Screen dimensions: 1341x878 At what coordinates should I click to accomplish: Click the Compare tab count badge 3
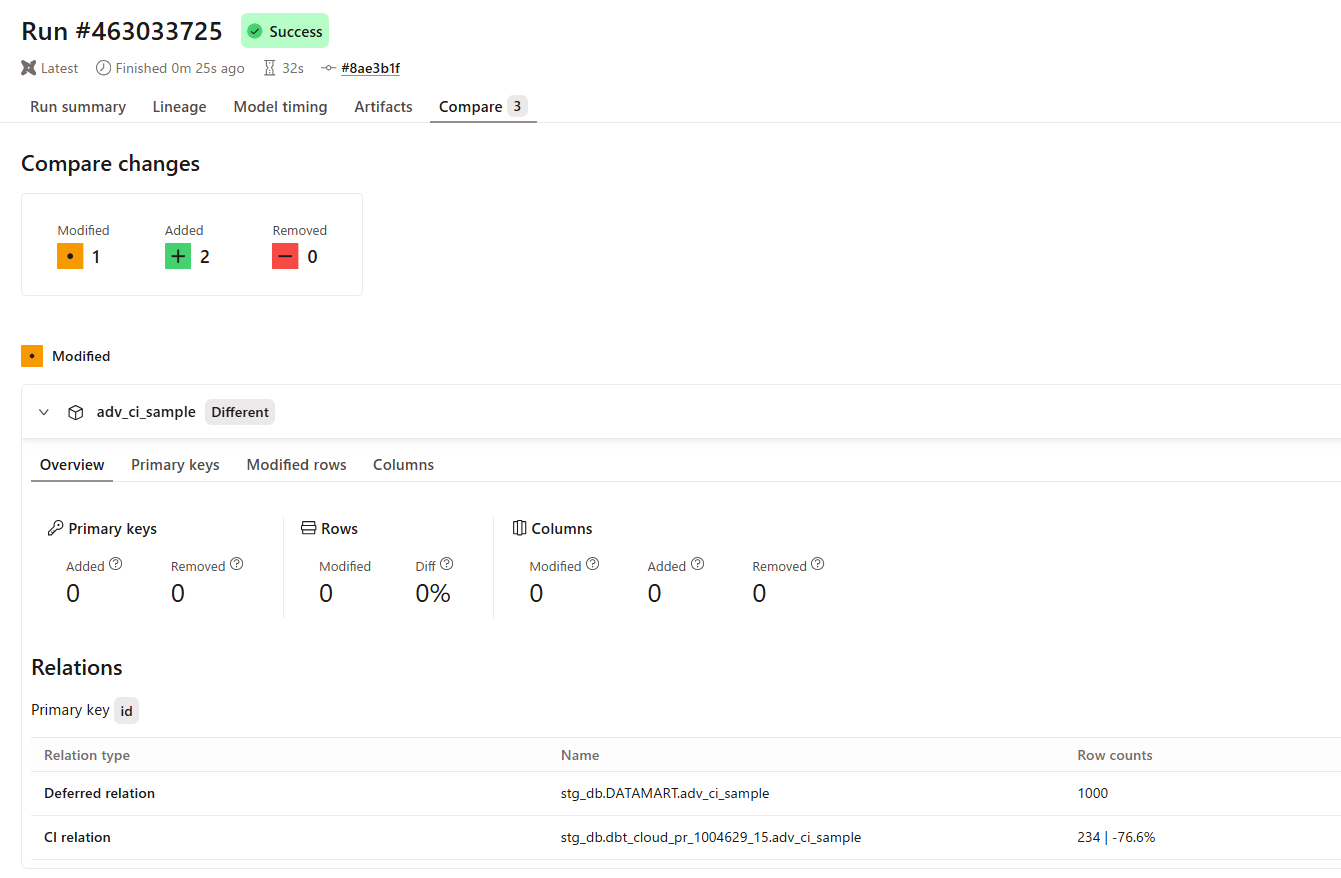pos(517,106)
